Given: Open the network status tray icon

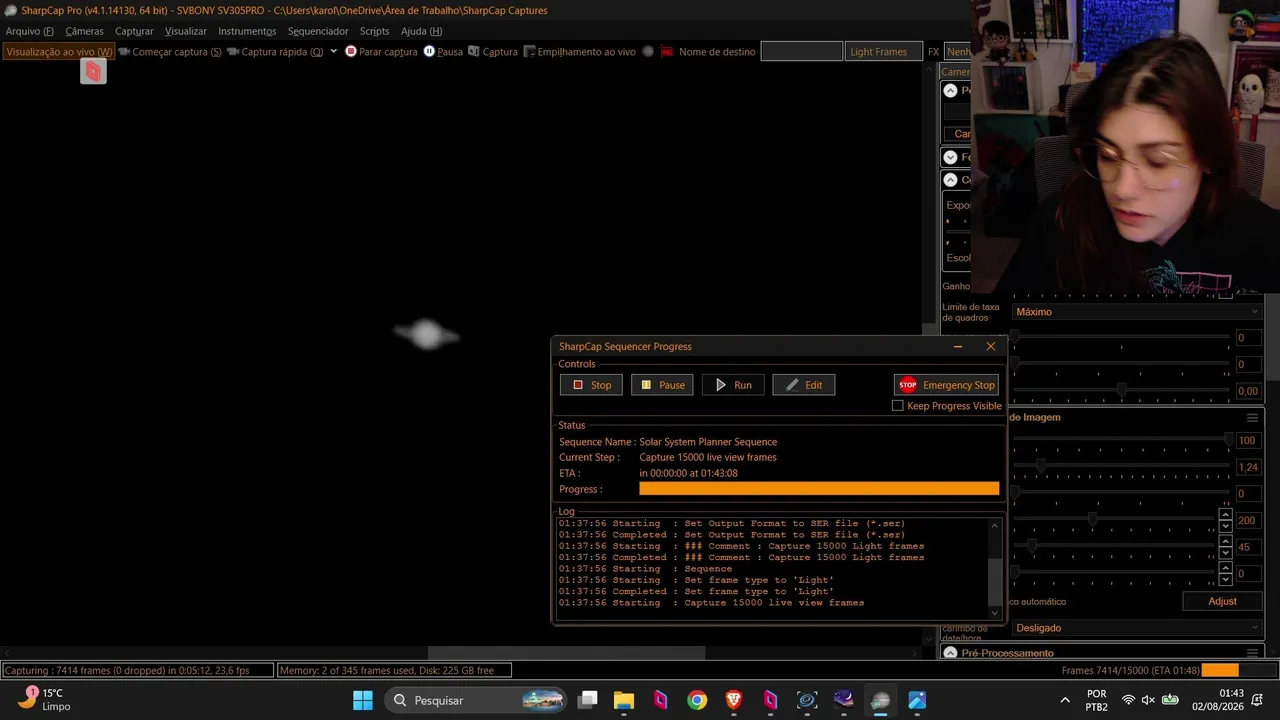Looking at the screenshot, I should tap(1128, 700).
